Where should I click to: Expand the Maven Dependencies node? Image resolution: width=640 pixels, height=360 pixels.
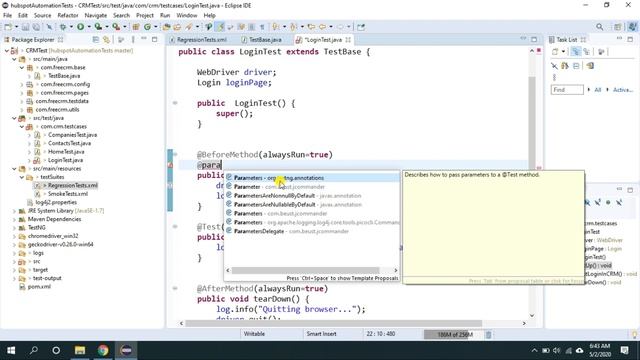tap(14, 219)
